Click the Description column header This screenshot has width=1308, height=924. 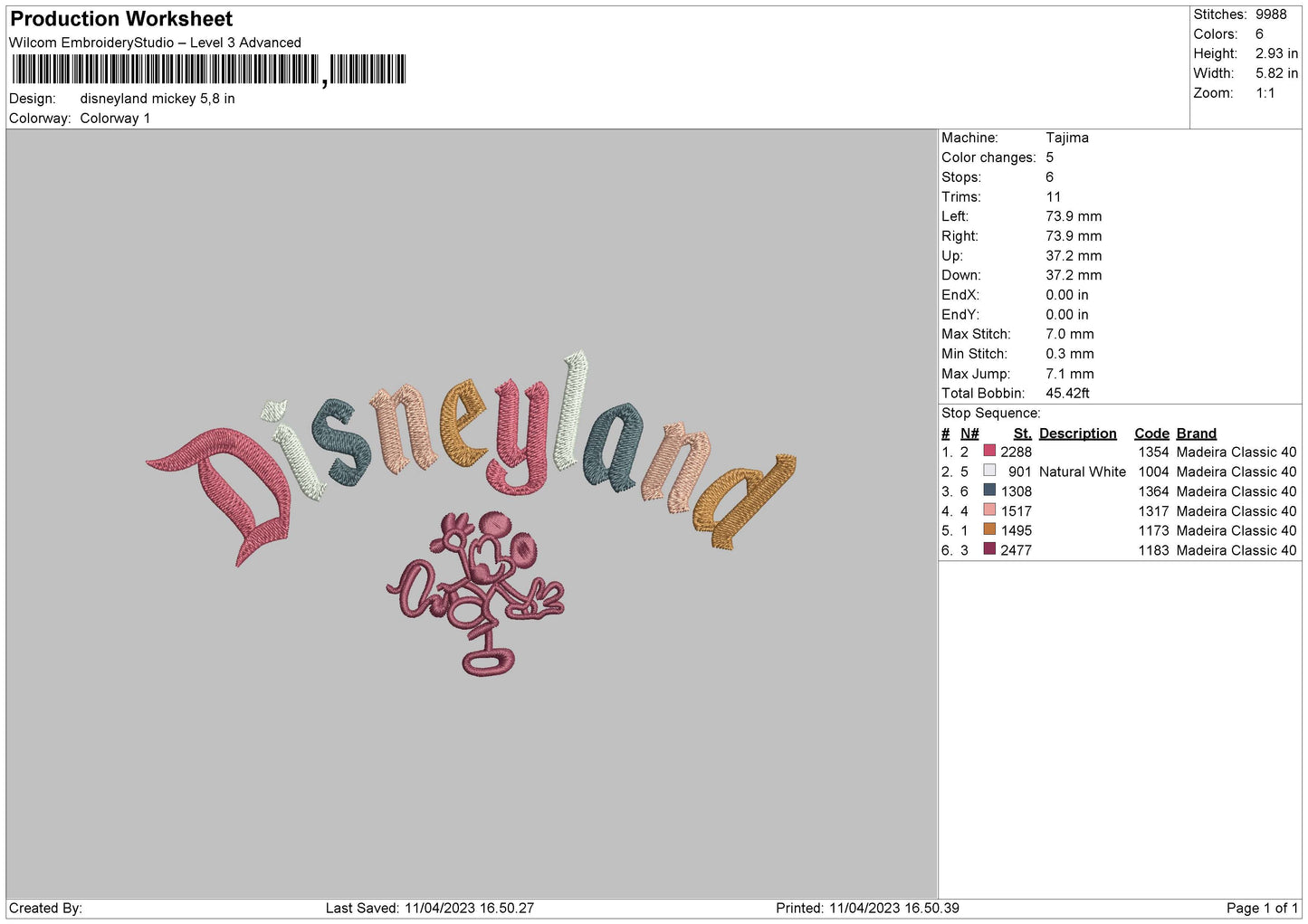click(x=1077, y=433)
